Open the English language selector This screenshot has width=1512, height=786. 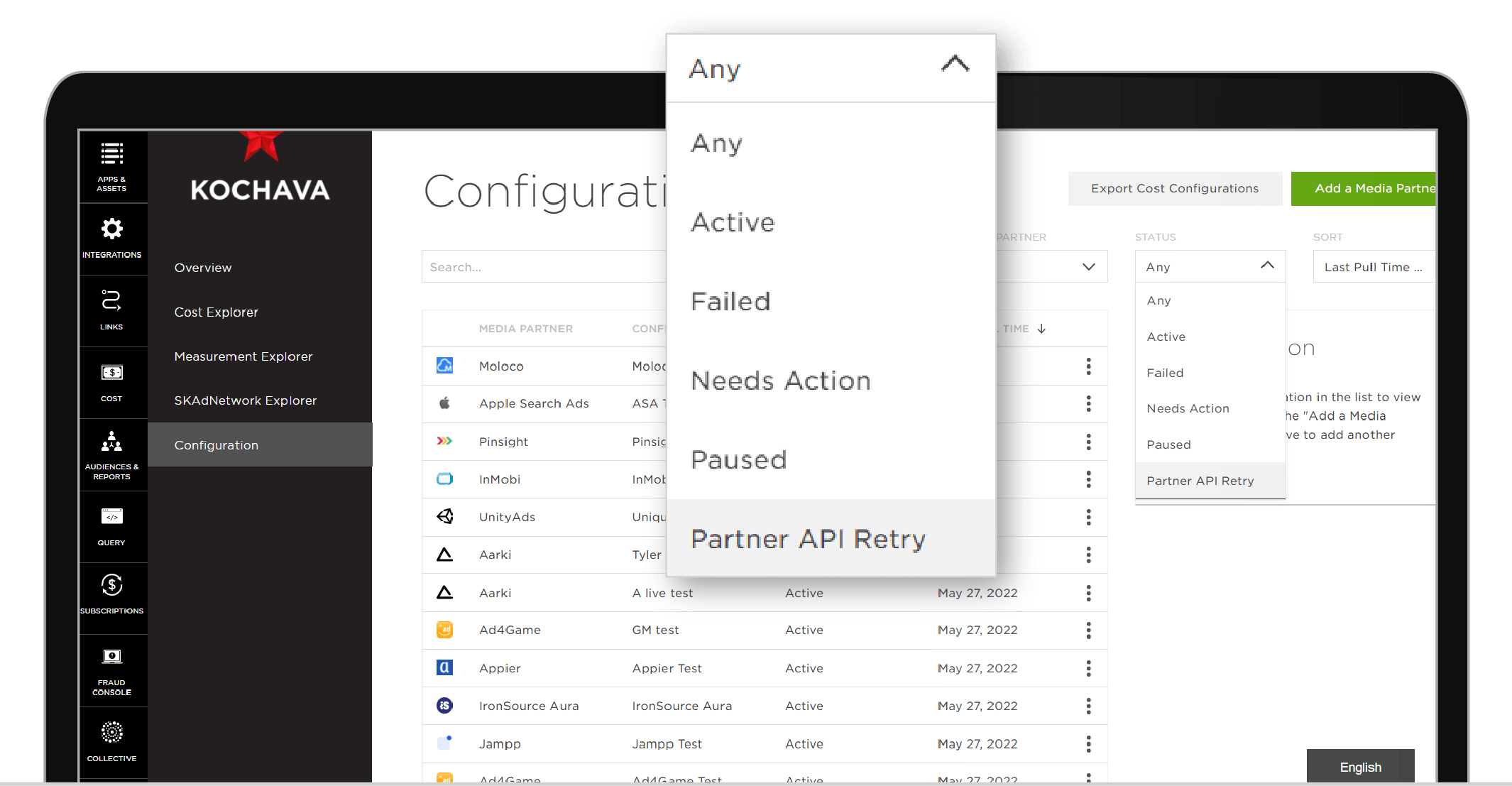click(x=1360, y=767)
